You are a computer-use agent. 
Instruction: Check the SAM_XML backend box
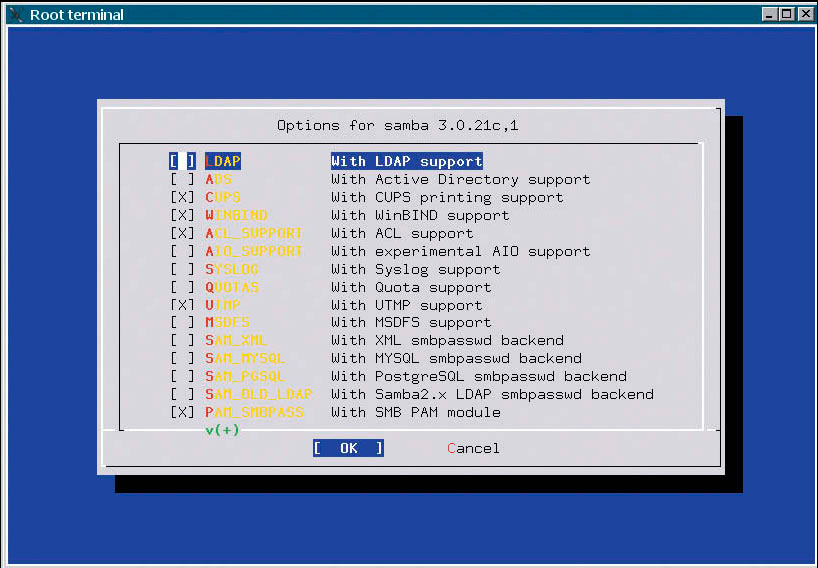(x=182, y=340)
